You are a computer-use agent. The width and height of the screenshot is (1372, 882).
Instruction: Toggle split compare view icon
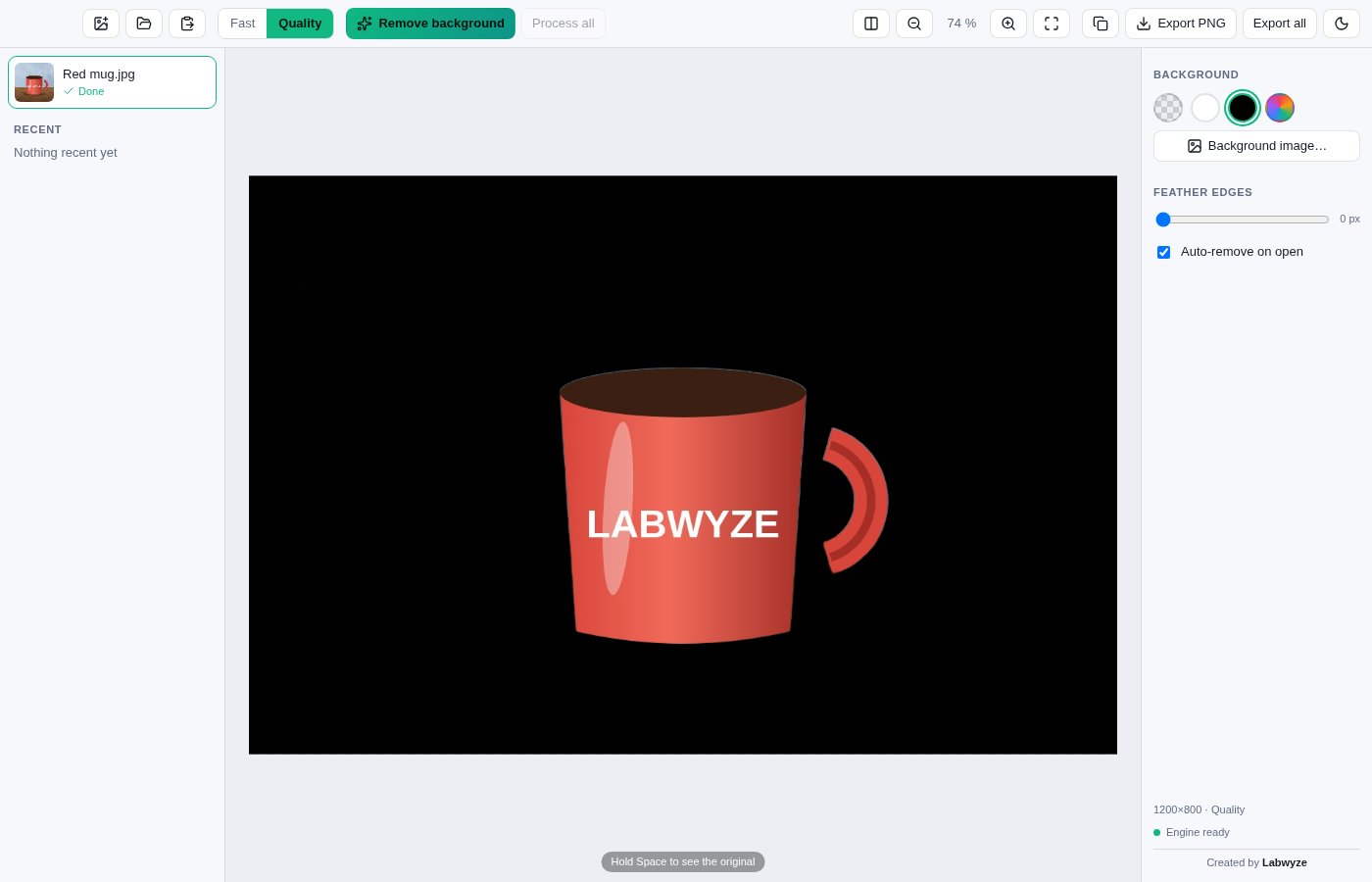point(871,24)
